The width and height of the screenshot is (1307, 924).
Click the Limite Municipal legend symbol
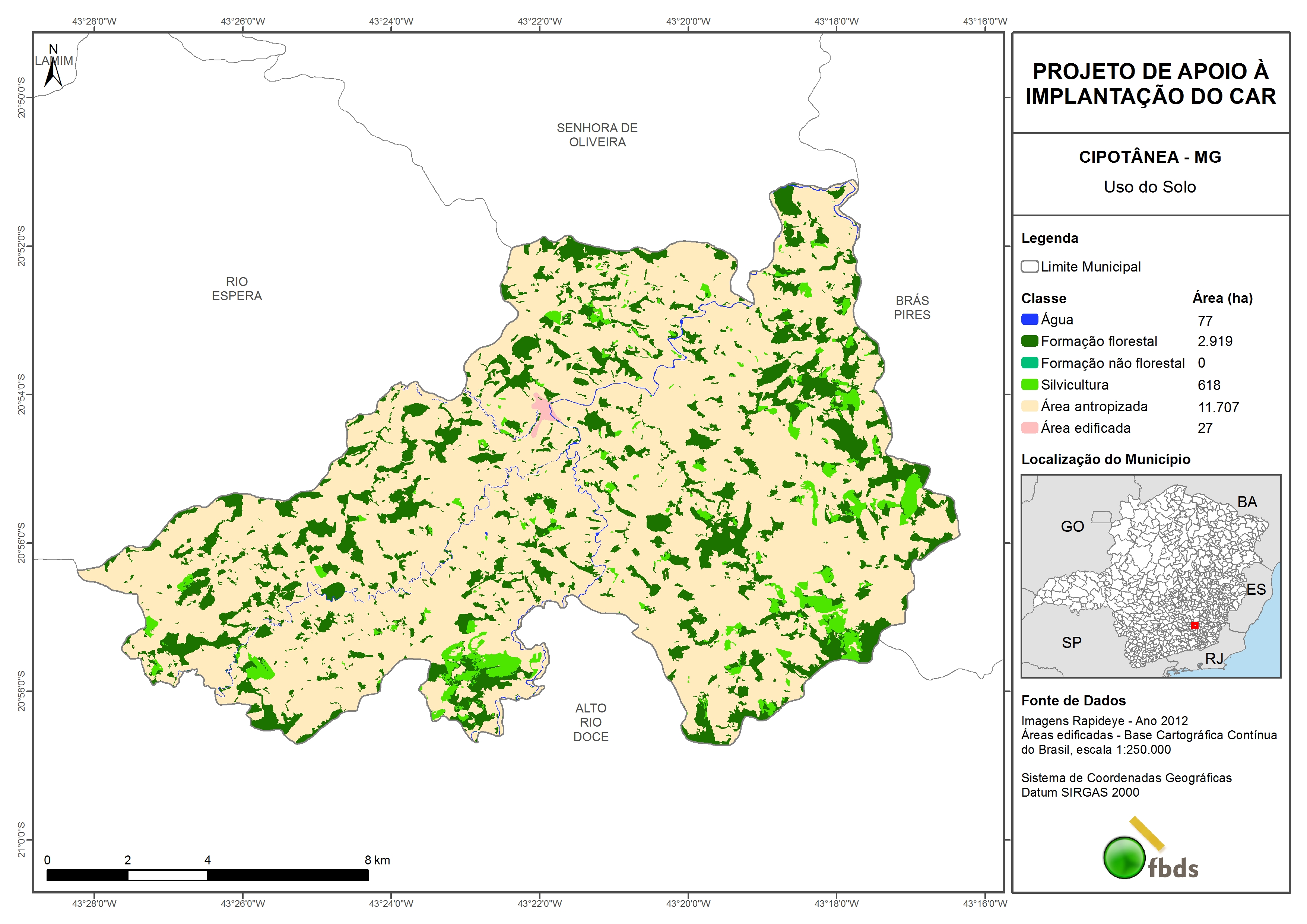(x=1029, y=266)
